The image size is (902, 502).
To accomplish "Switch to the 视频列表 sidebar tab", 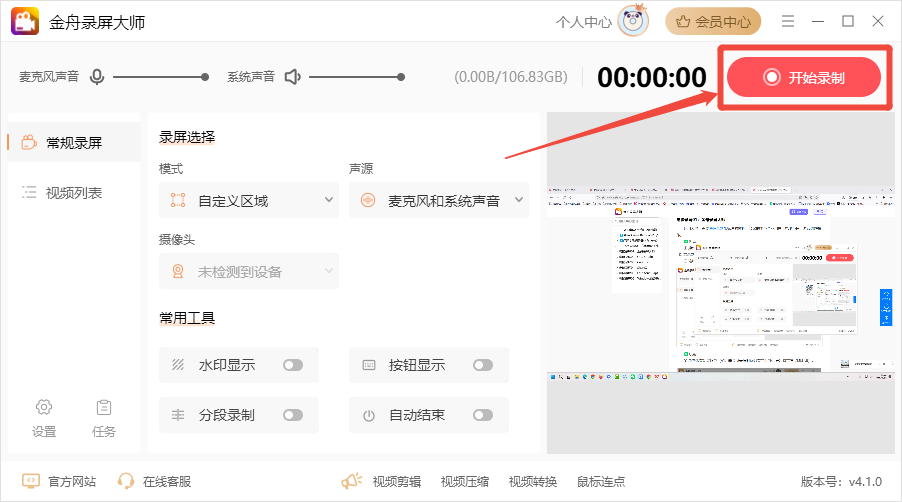I will [x=74, y=193].
